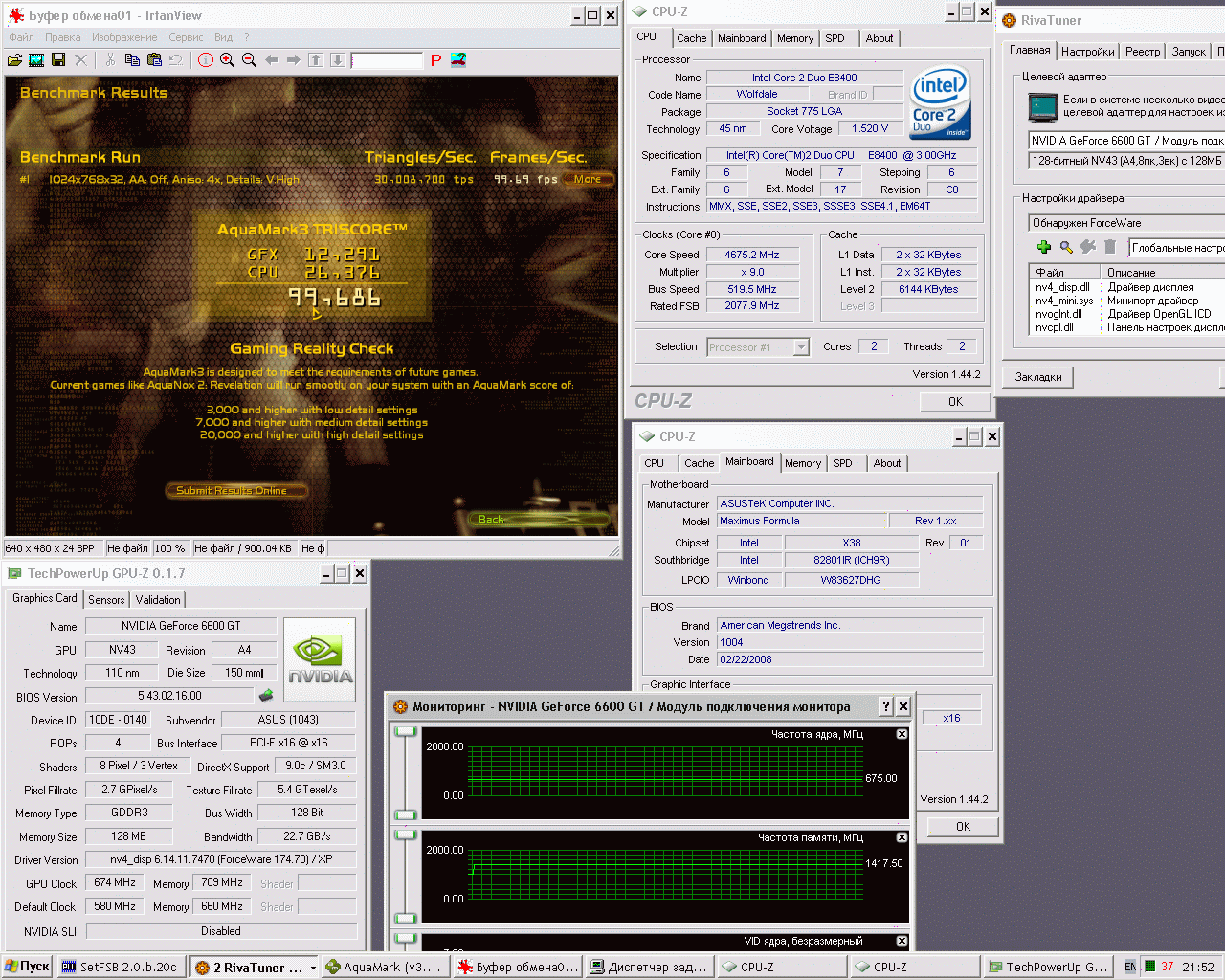The image size is (1225, 980).
Task: Click RivaTuner Закладки button
Action: point(1038,377)
